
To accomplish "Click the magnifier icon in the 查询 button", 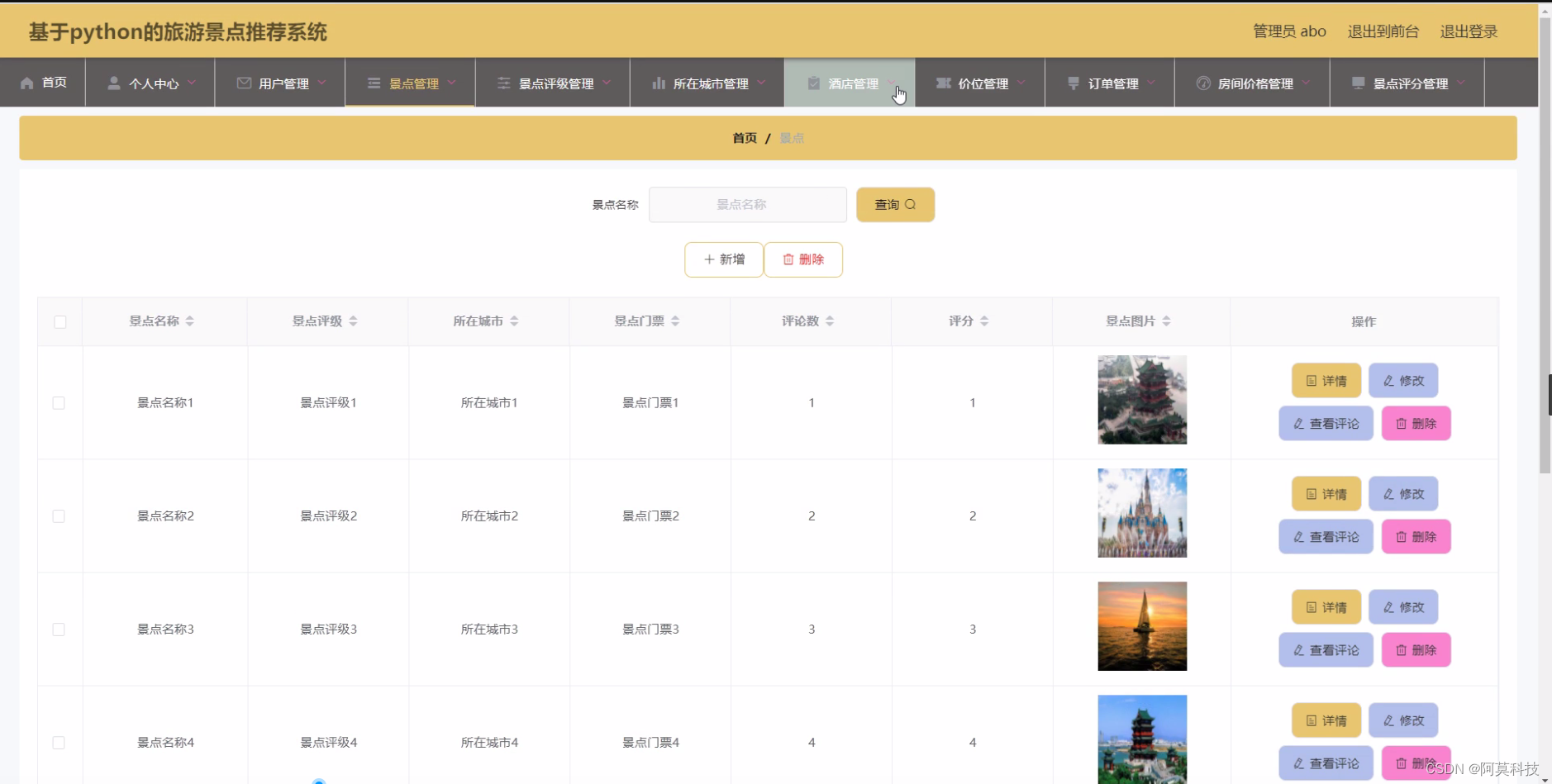I will (912, 204).
